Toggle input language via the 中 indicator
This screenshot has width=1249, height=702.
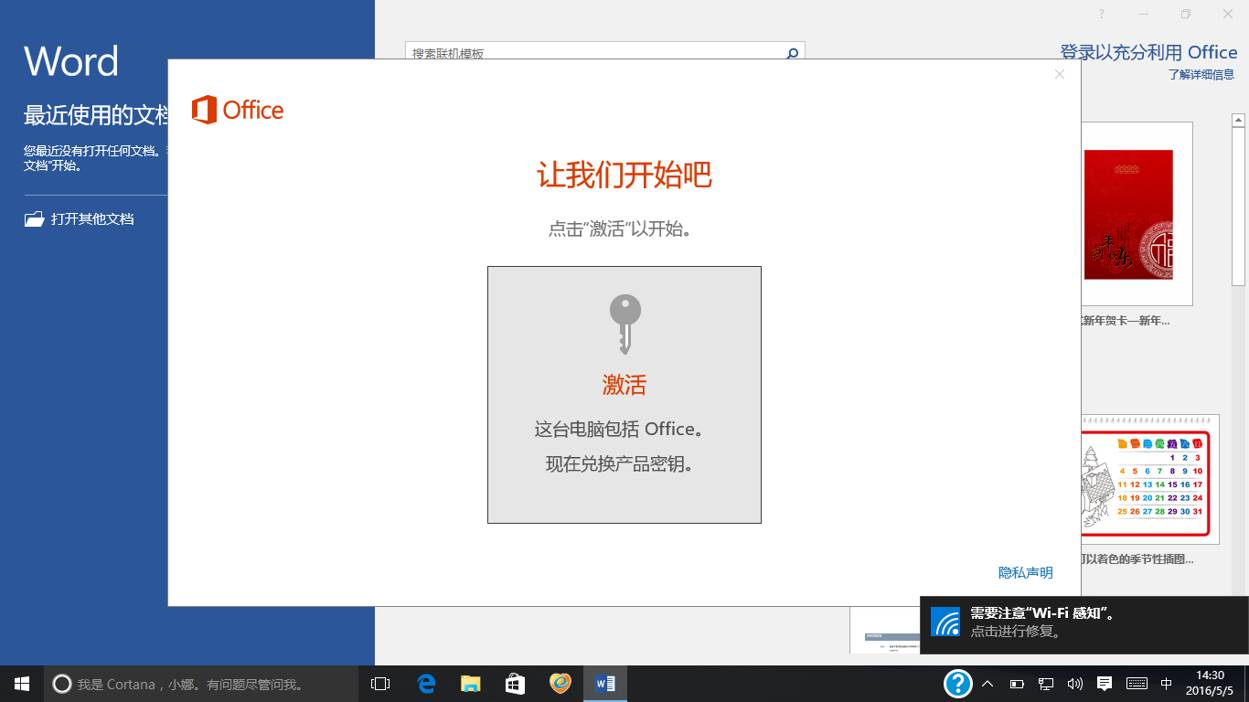pos(1165,683)
